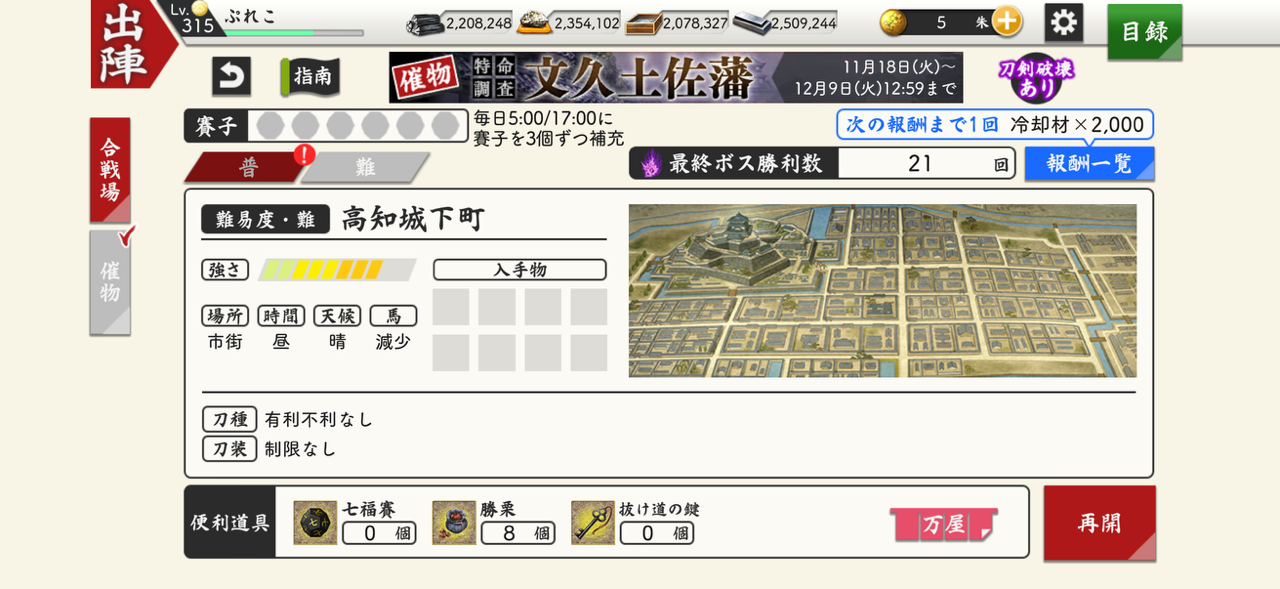Click the red 再開 resume button
This screenshot has height=589, width=1280.
pos(1099,523)
